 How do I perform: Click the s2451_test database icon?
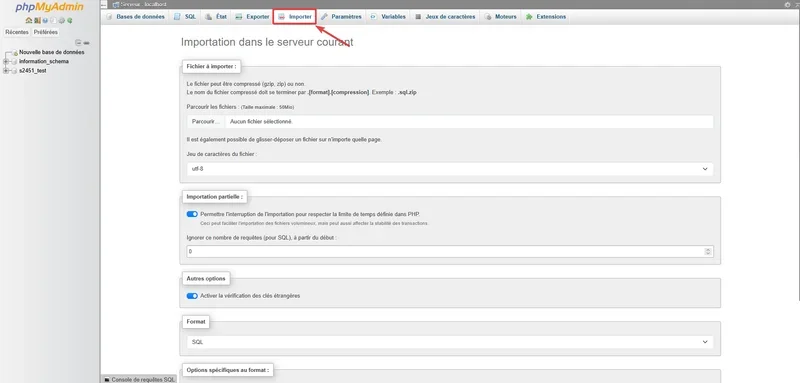pyautogui.click(x=14, y=71)
